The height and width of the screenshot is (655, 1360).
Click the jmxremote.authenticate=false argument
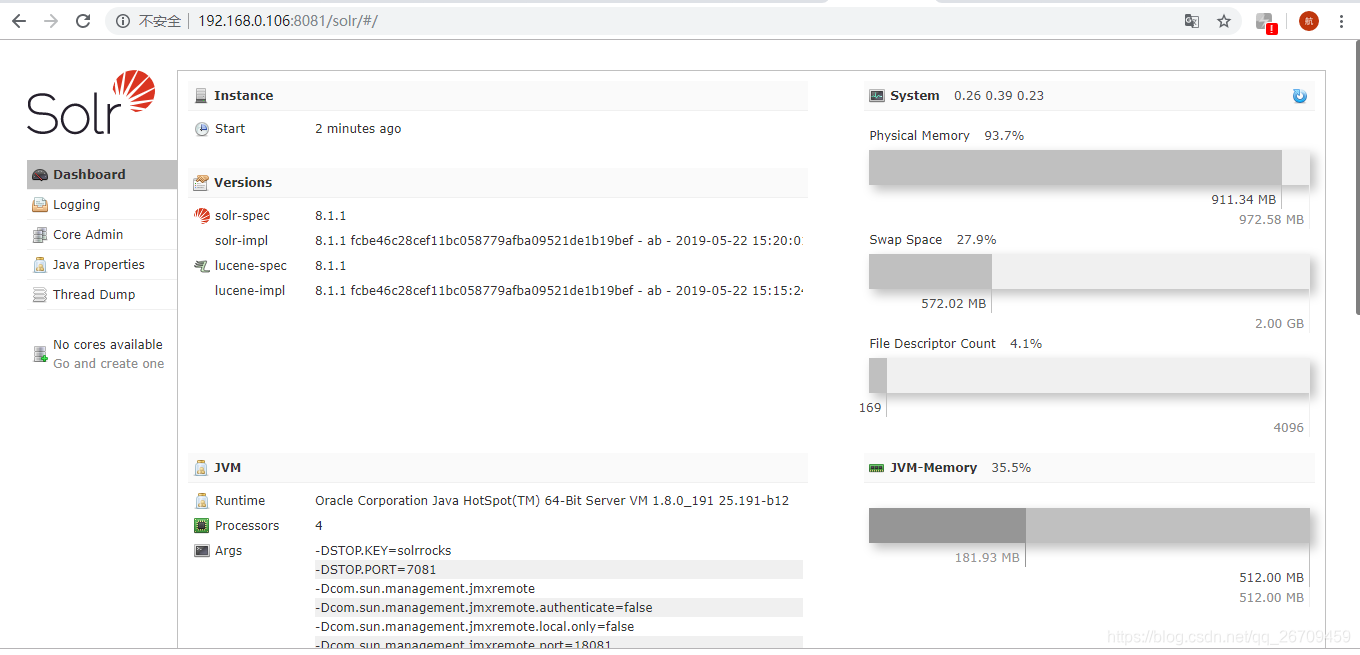(483, 608)
